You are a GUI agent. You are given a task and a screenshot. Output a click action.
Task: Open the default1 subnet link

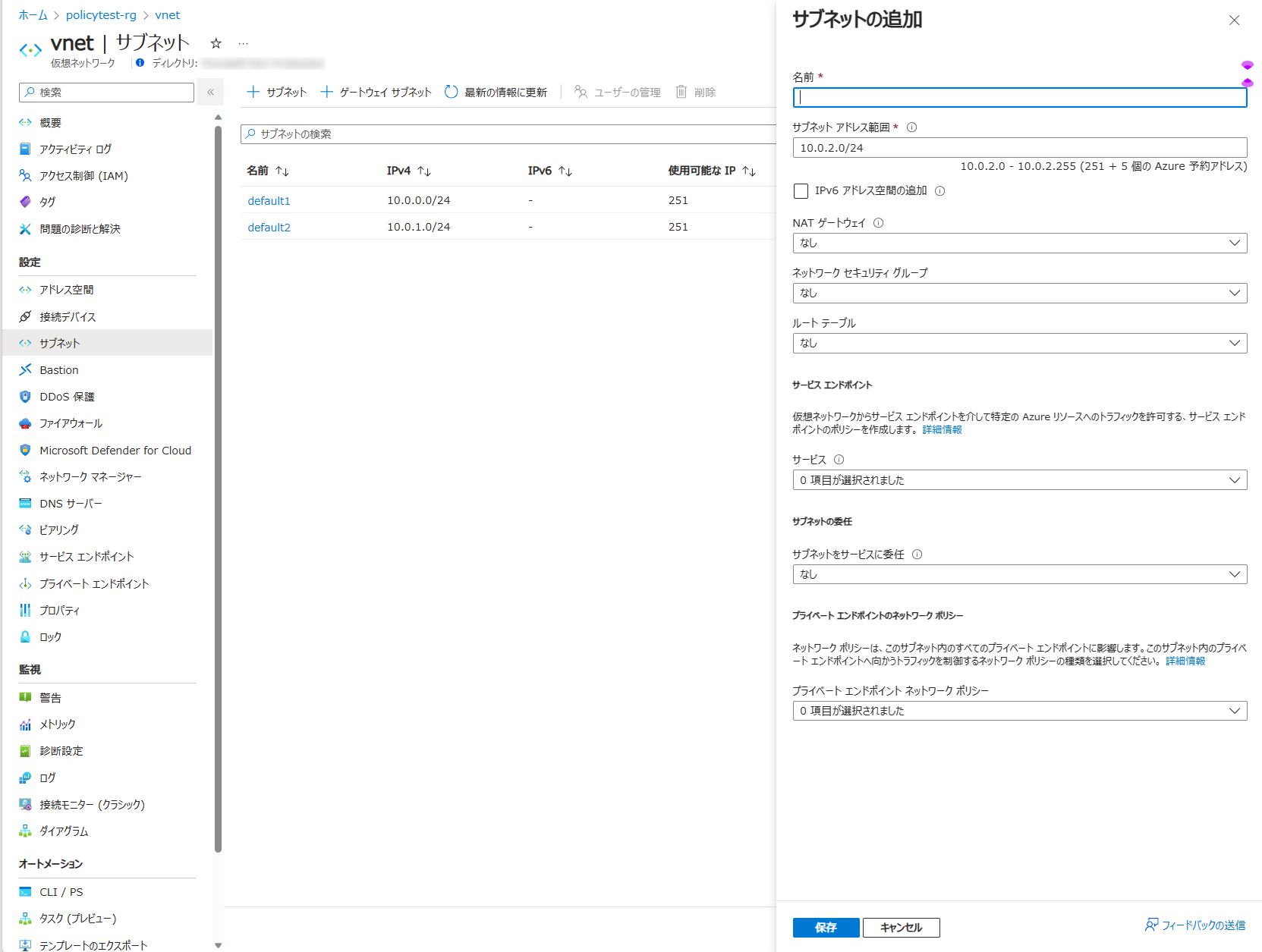269,200
